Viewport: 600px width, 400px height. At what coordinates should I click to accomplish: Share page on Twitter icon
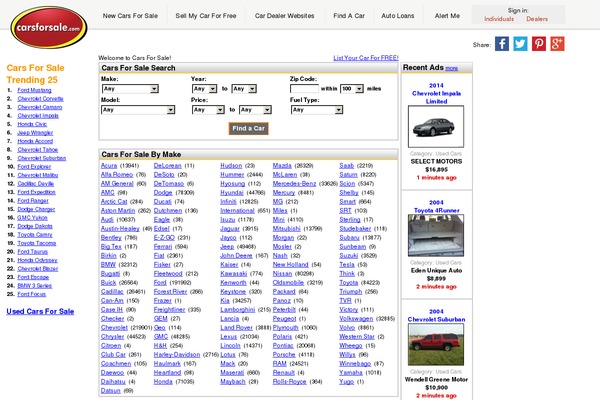(x=520, y=44)
